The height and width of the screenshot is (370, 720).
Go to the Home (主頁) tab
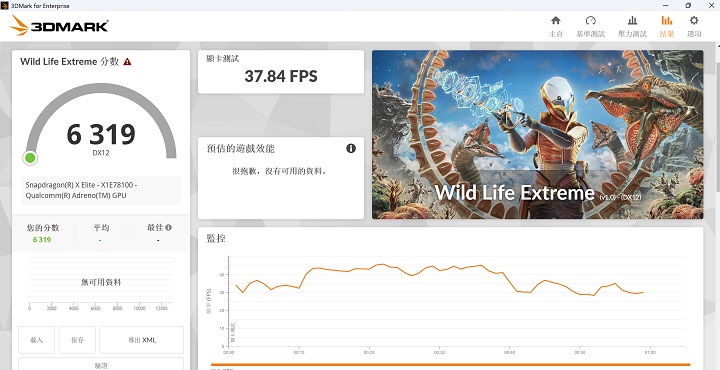click(x=556, y=26)
